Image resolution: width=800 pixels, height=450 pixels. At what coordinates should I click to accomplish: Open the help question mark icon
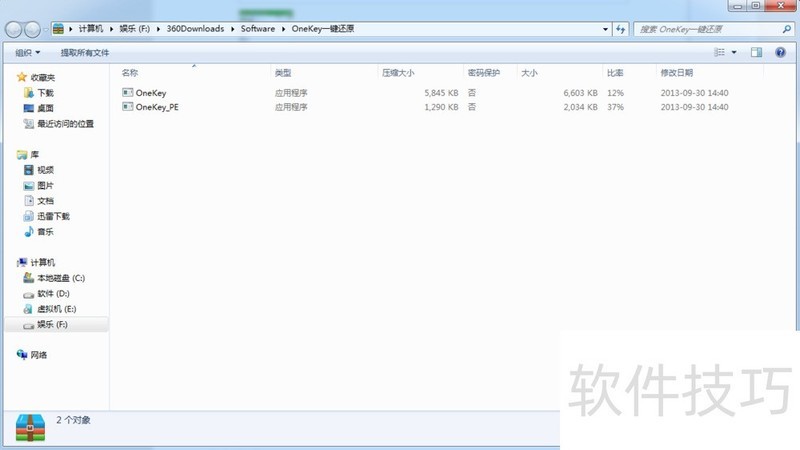780,52
